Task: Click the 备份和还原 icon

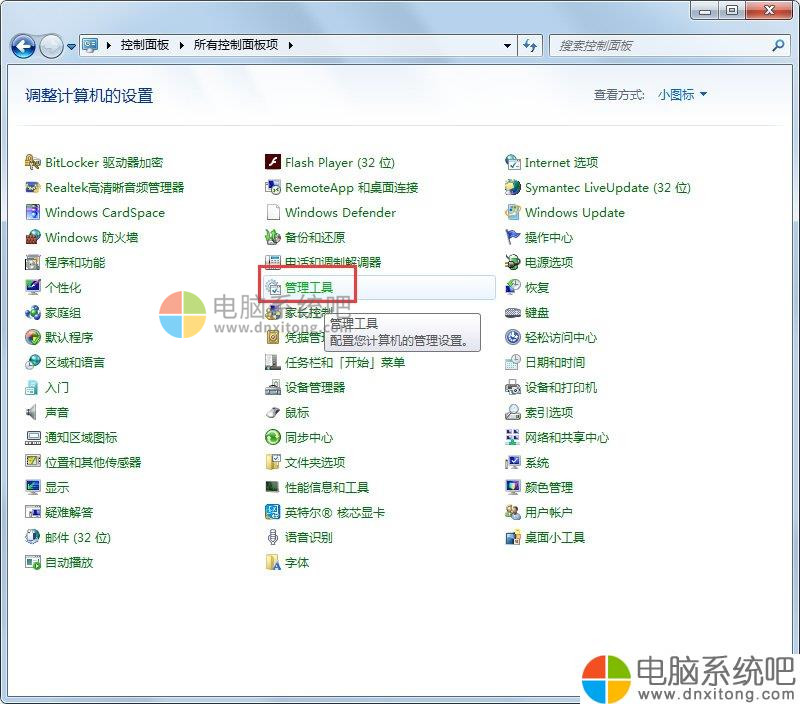Action: (273, 238)
